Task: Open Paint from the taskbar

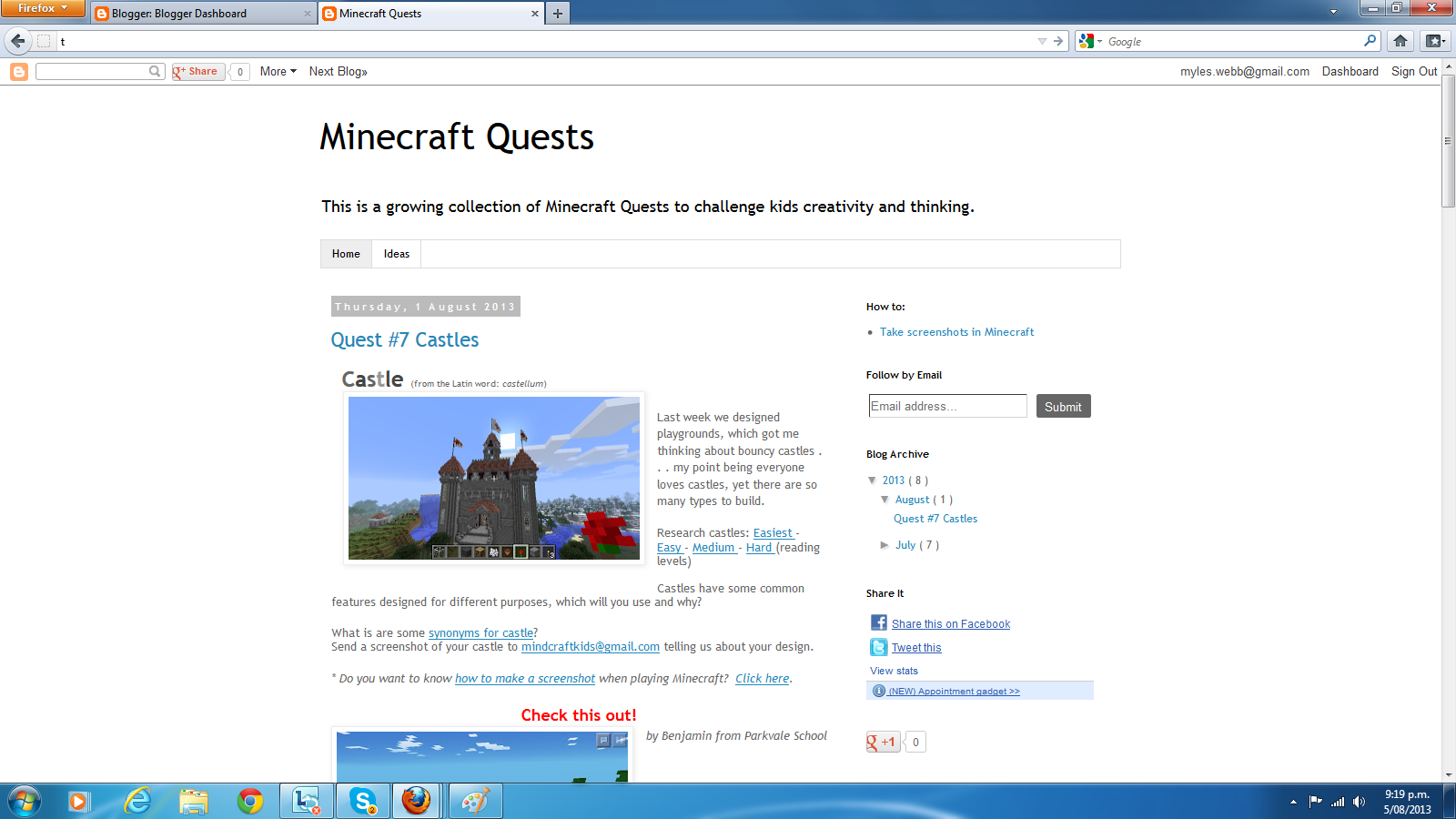Action: coord(476,801)
